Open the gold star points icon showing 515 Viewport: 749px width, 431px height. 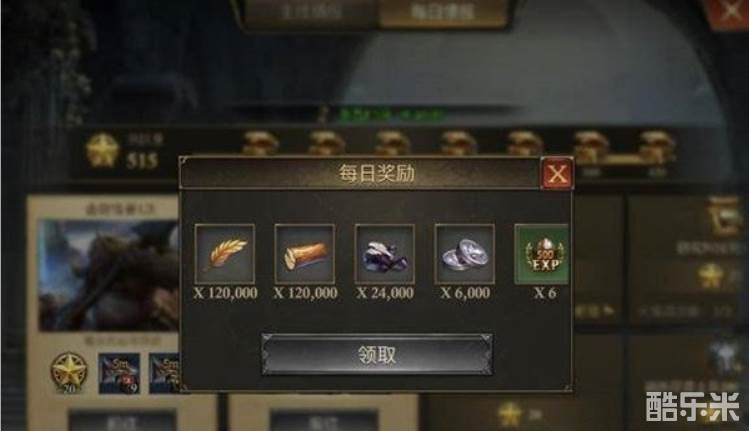(101, 151)
